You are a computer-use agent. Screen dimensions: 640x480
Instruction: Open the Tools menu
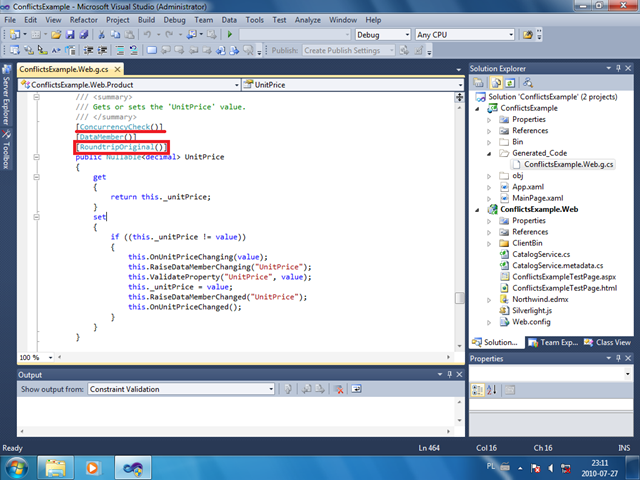click(254, 20)
